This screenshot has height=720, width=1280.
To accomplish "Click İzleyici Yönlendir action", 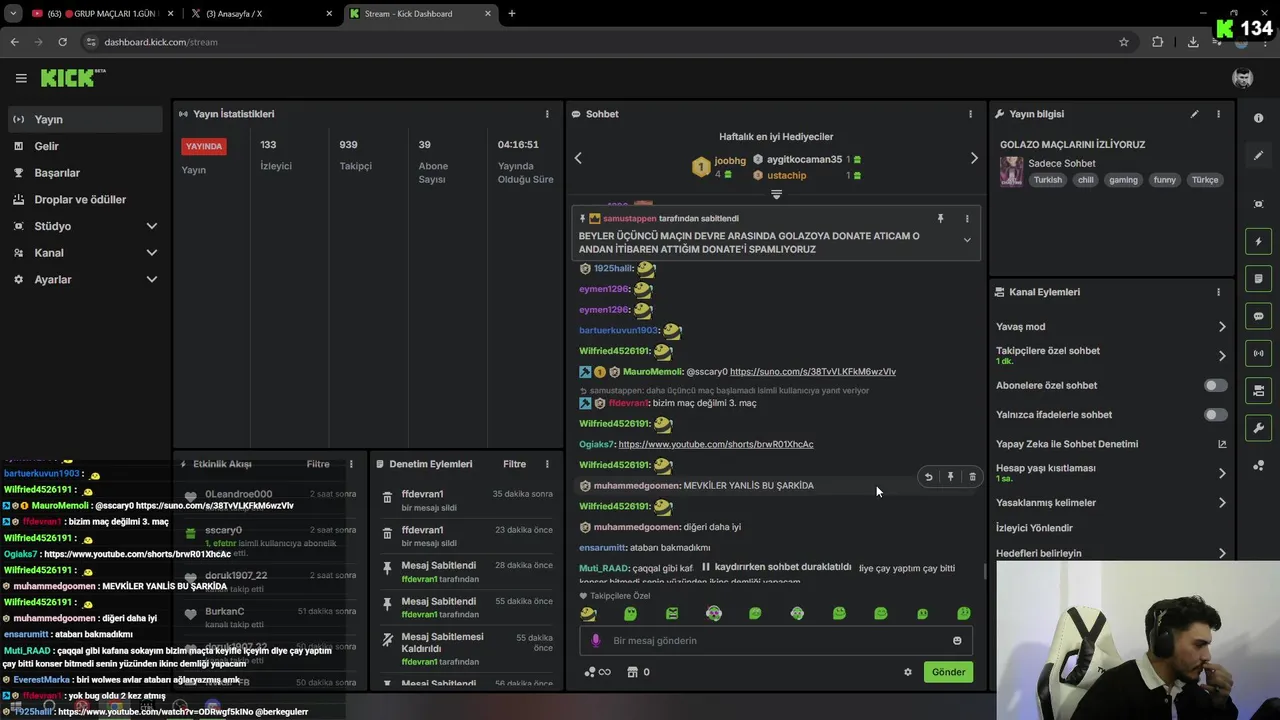I will point(1034,528).
